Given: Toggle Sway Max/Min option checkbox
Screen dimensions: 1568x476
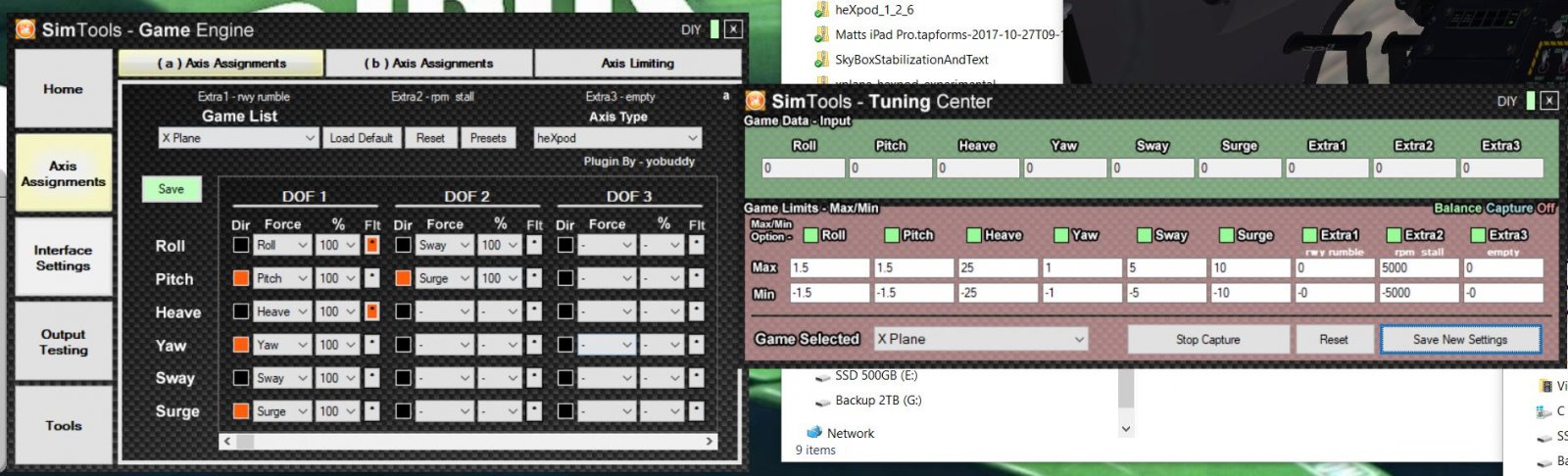Looking at the screenshot, I should pos(1145,235).
